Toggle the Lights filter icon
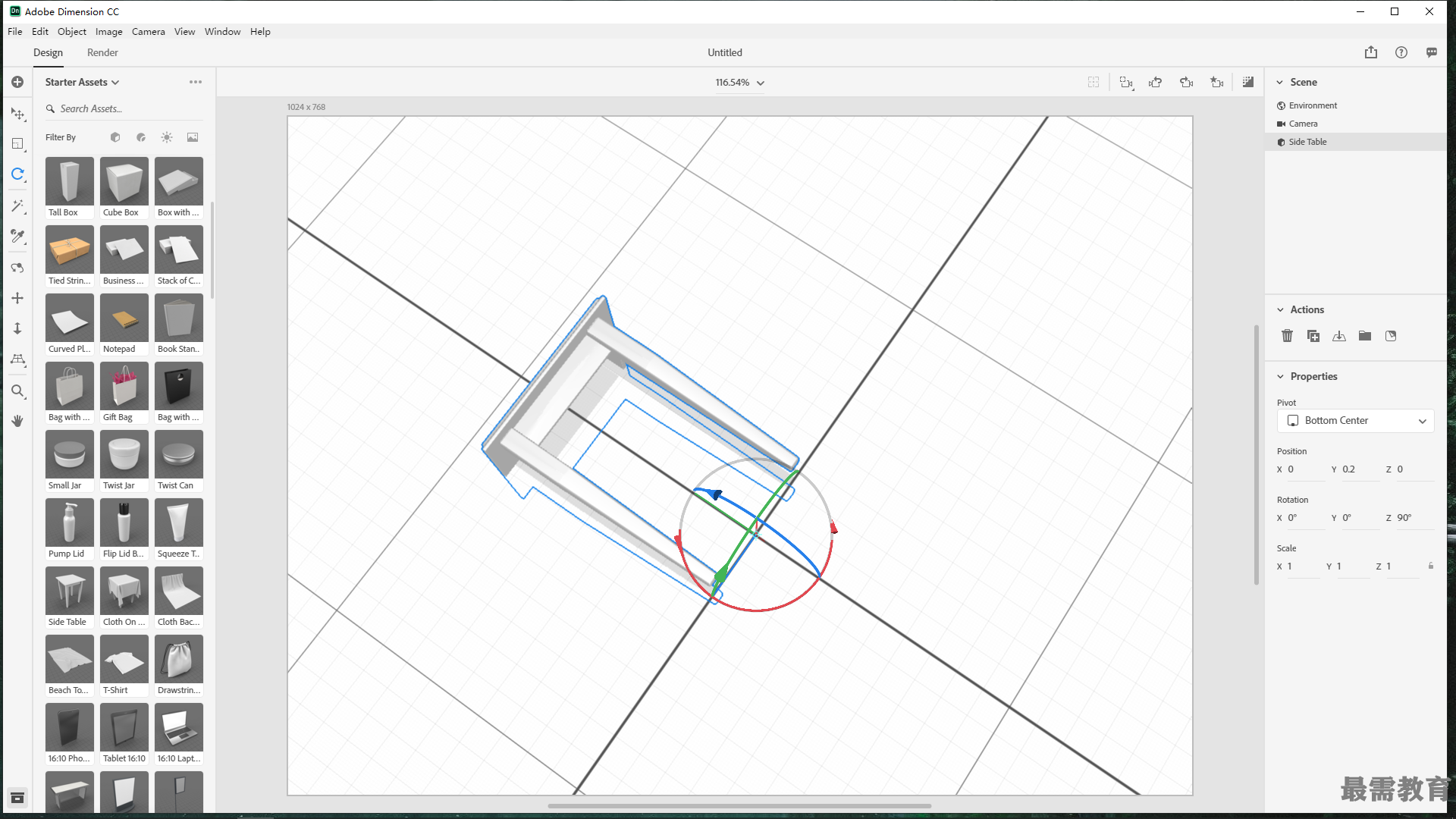The width and height of the screenshot is (1456, 819). click(167, 137)
